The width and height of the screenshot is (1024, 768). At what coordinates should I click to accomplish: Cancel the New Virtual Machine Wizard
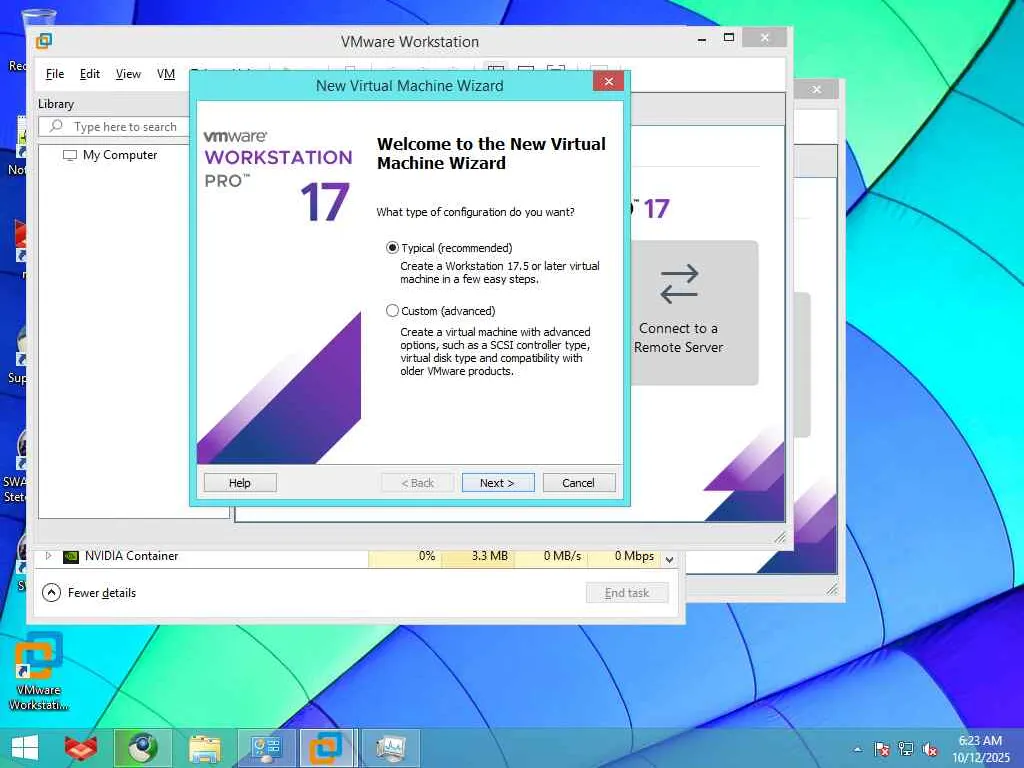(579, 483)
